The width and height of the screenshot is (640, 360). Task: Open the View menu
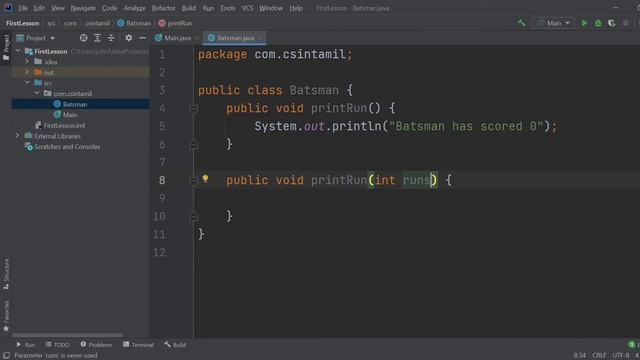(x=58, y=8)
